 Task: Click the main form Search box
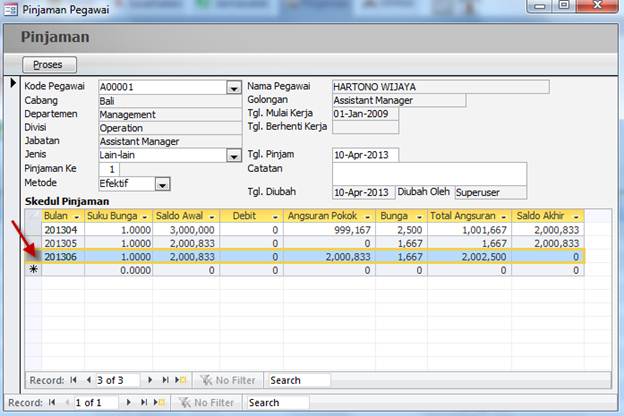click(x=277, y=402)
